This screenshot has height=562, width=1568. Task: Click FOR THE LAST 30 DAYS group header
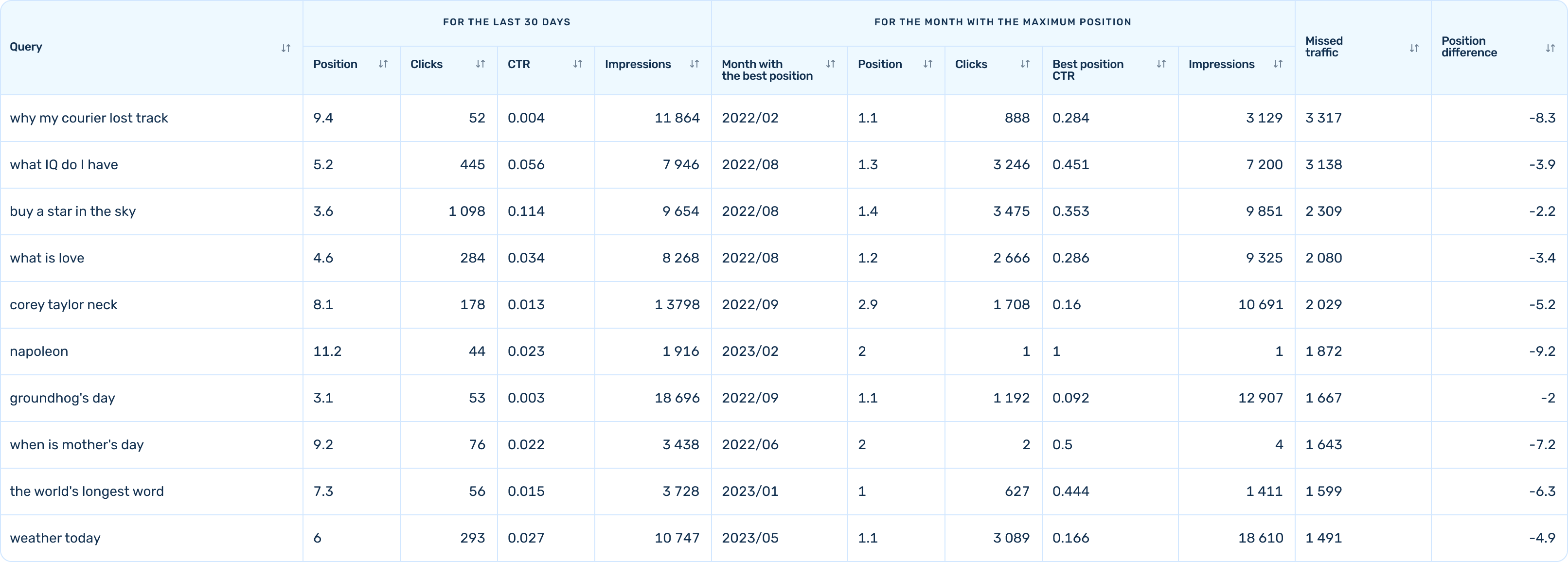coord(506,22)
